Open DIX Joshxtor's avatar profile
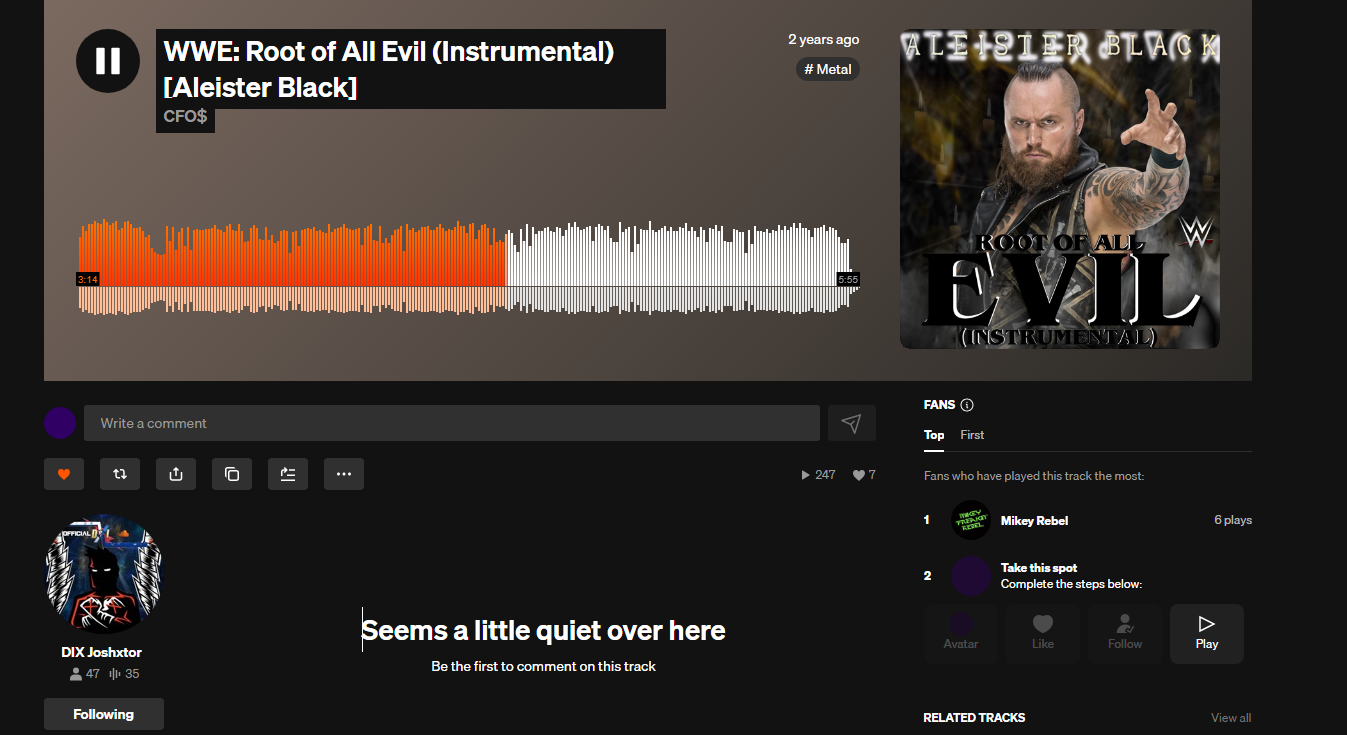Screen dimensions: 1347x735 [x=104, y=574]
